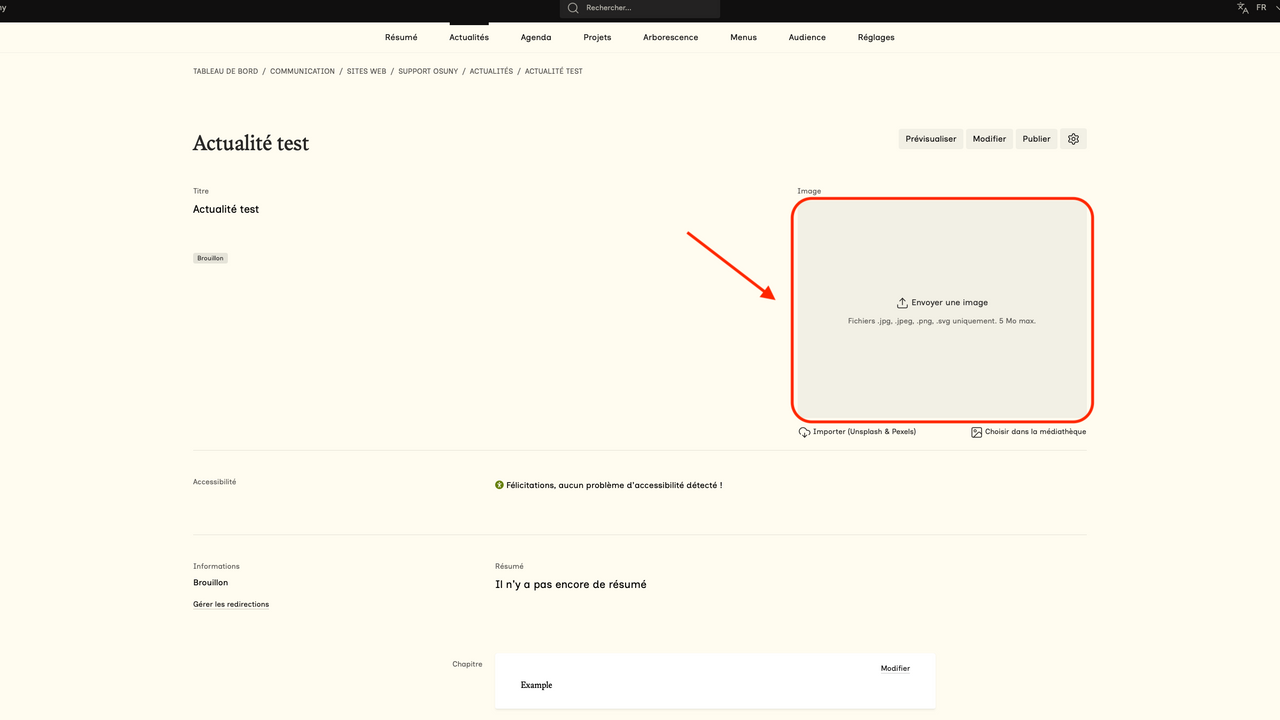Viewport: 1280px width, 720px height.
Task: Switch to the Agenda tab
Action: click(x=536, y=38)
